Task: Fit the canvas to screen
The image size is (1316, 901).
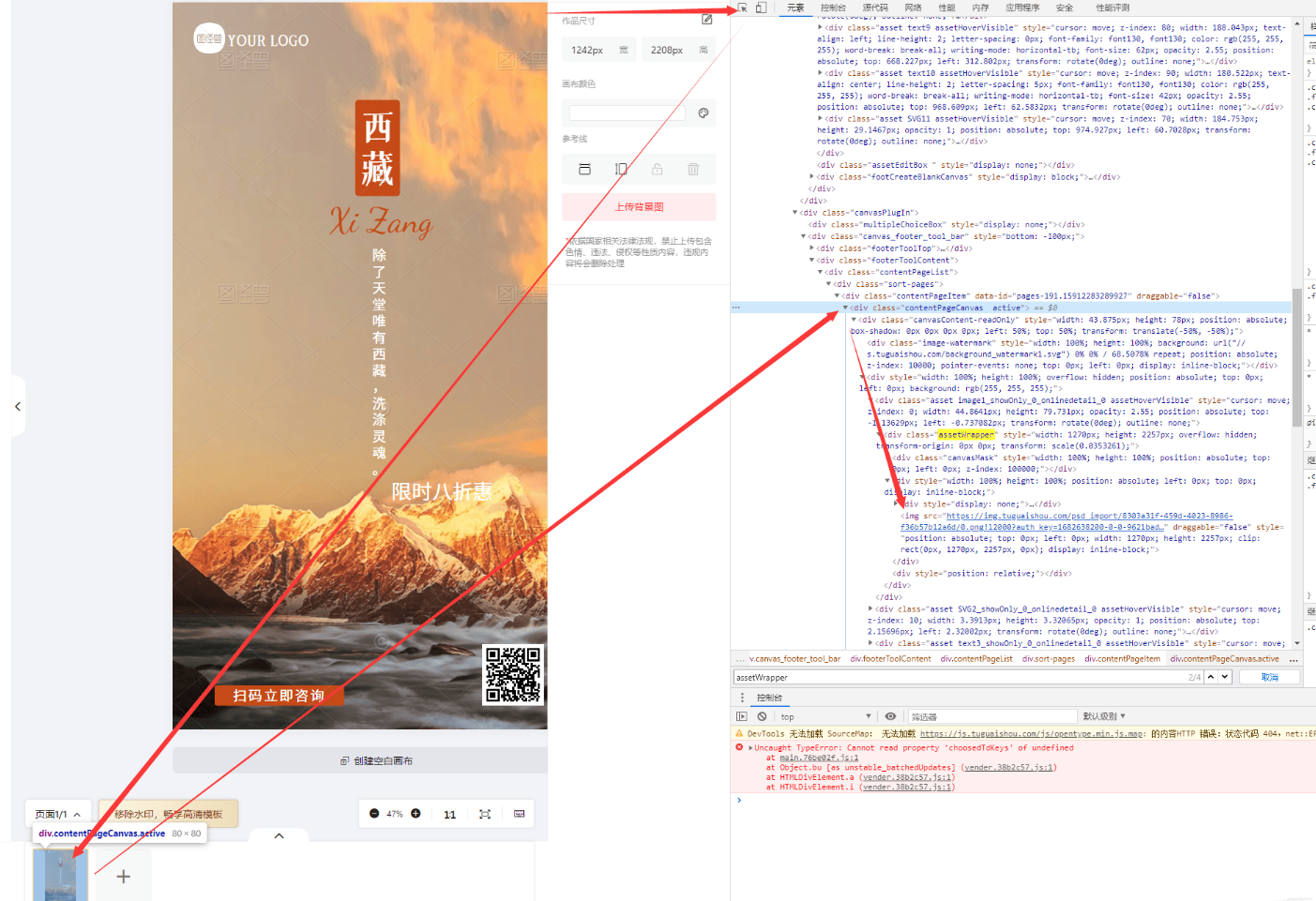Action: tap(485, 814)
